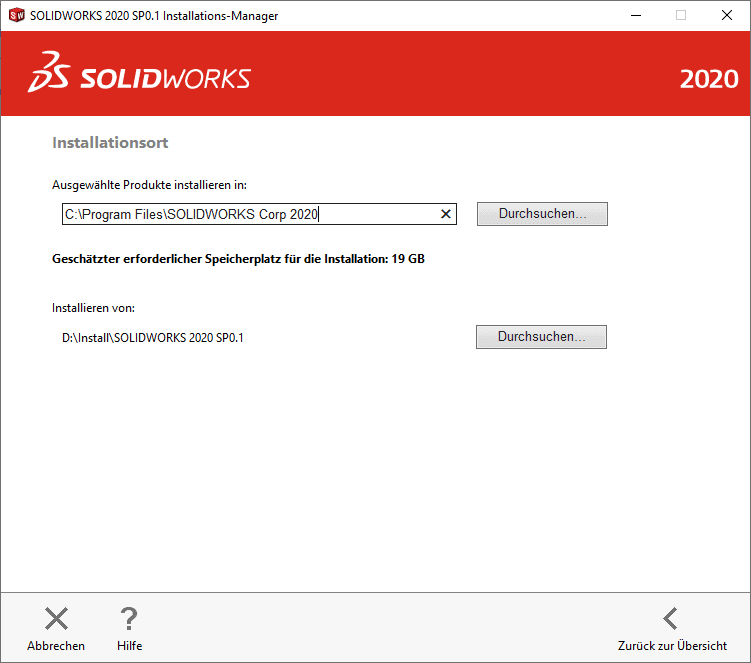Click Durchsuchen next to the installation path
This screenshot has width=751, height=663.
pyautogui.click(x=542, y=214)
